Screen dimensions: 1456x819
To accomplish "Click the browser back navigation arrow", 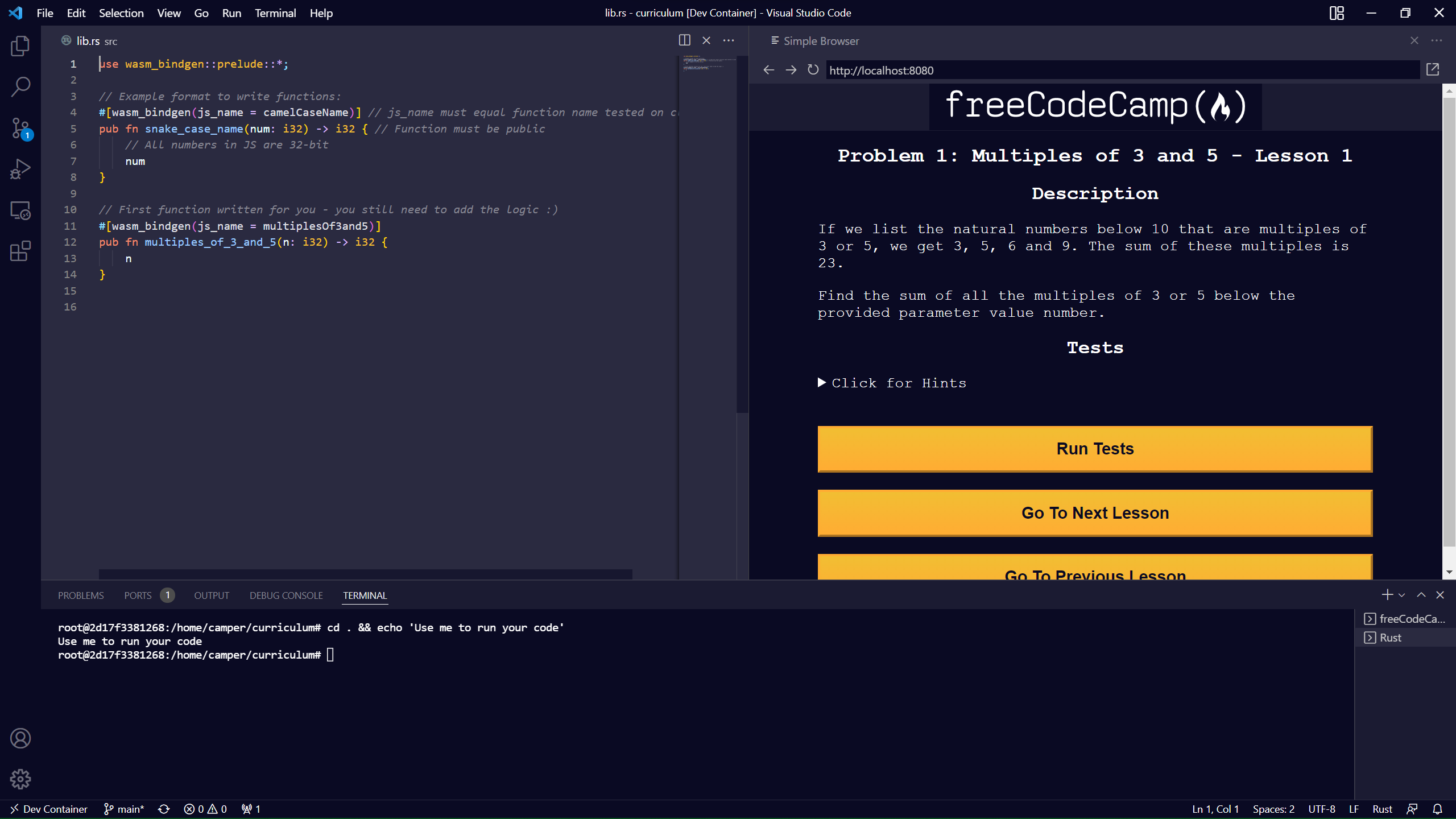I will point(768,69).
